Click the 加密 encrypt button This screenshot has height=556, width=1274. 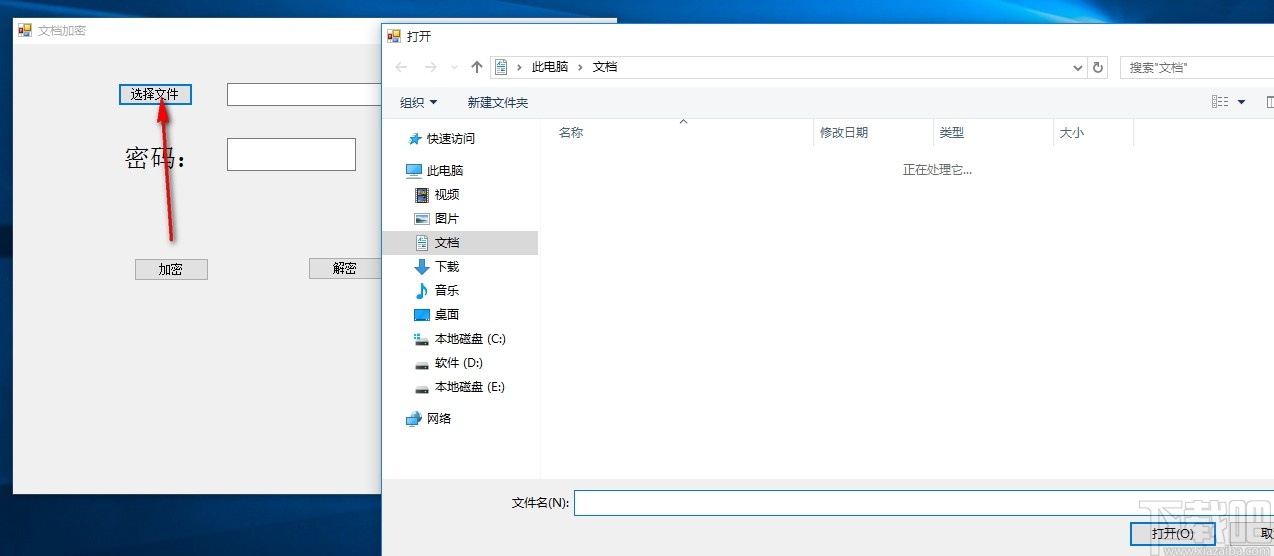coord(171,269)
